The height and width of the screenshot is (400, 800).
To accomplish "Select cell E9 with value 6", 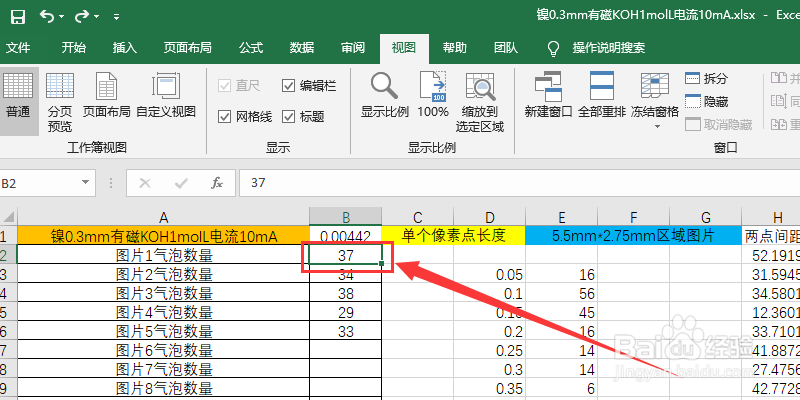I will [562, 388].
